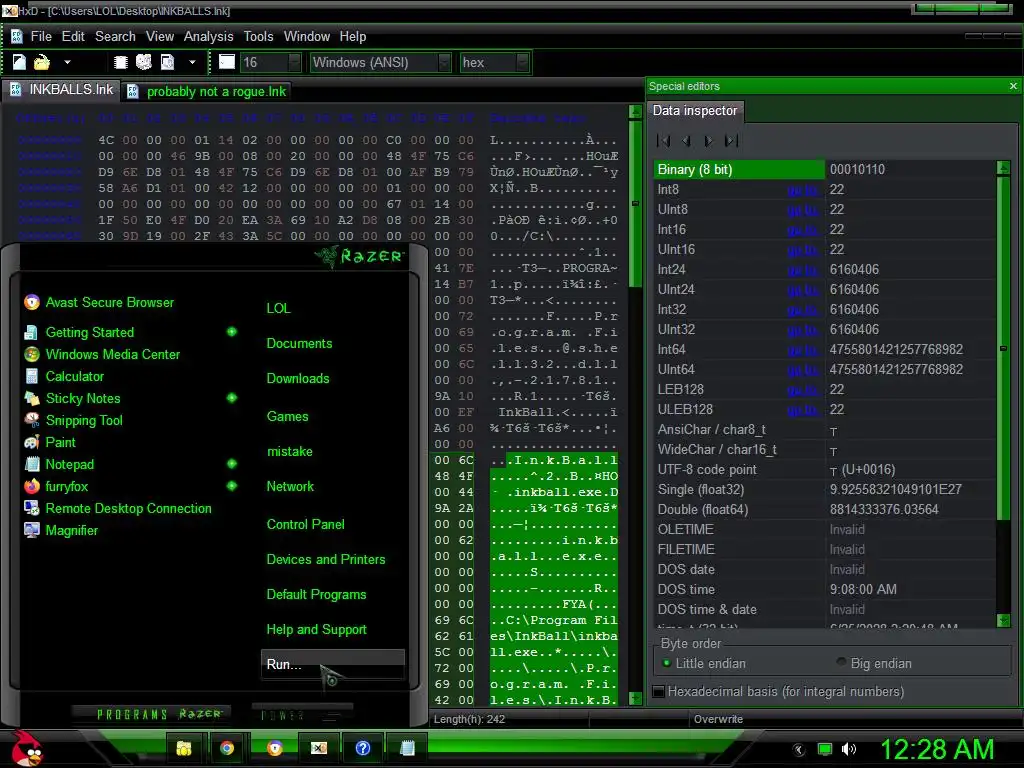Click the Open RAM memory chip icon
This screenshot has width=1024, height=768.
[121, 62]
